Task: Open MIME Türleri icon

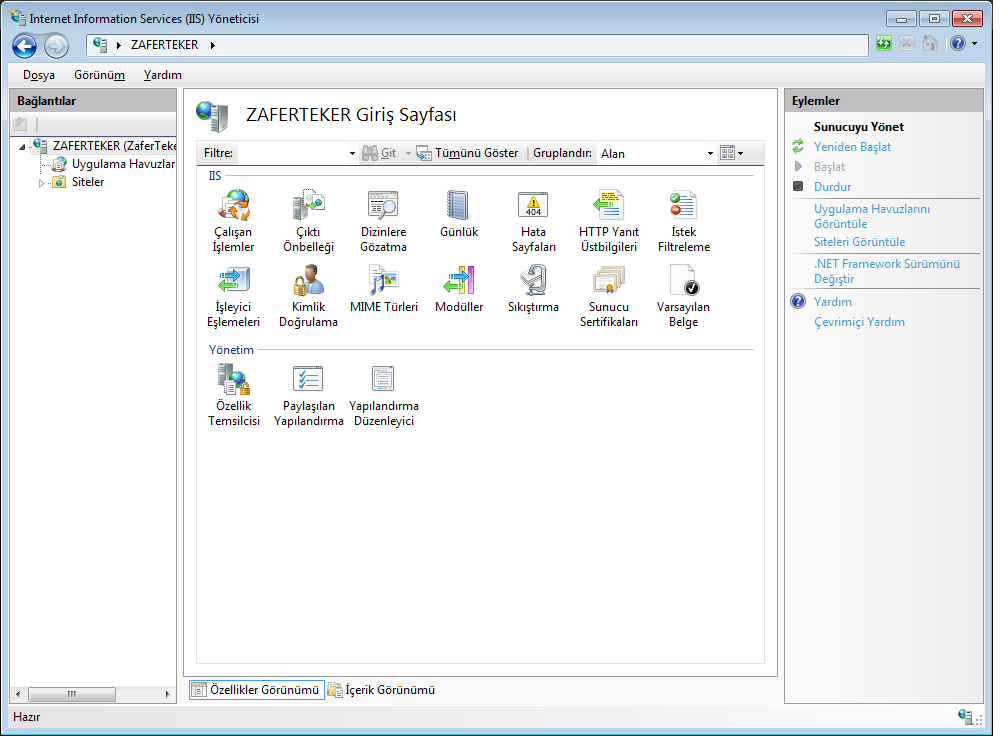Action: [383, 289]
